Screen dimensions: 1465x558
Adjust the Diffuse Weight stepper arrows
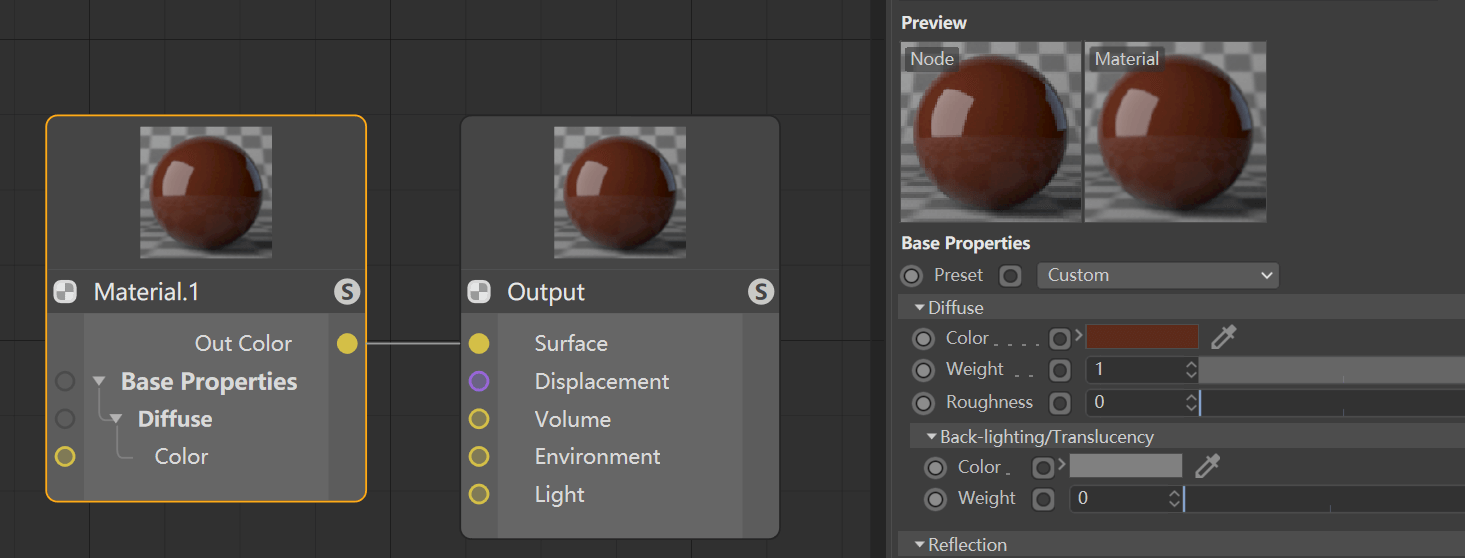1191,370
